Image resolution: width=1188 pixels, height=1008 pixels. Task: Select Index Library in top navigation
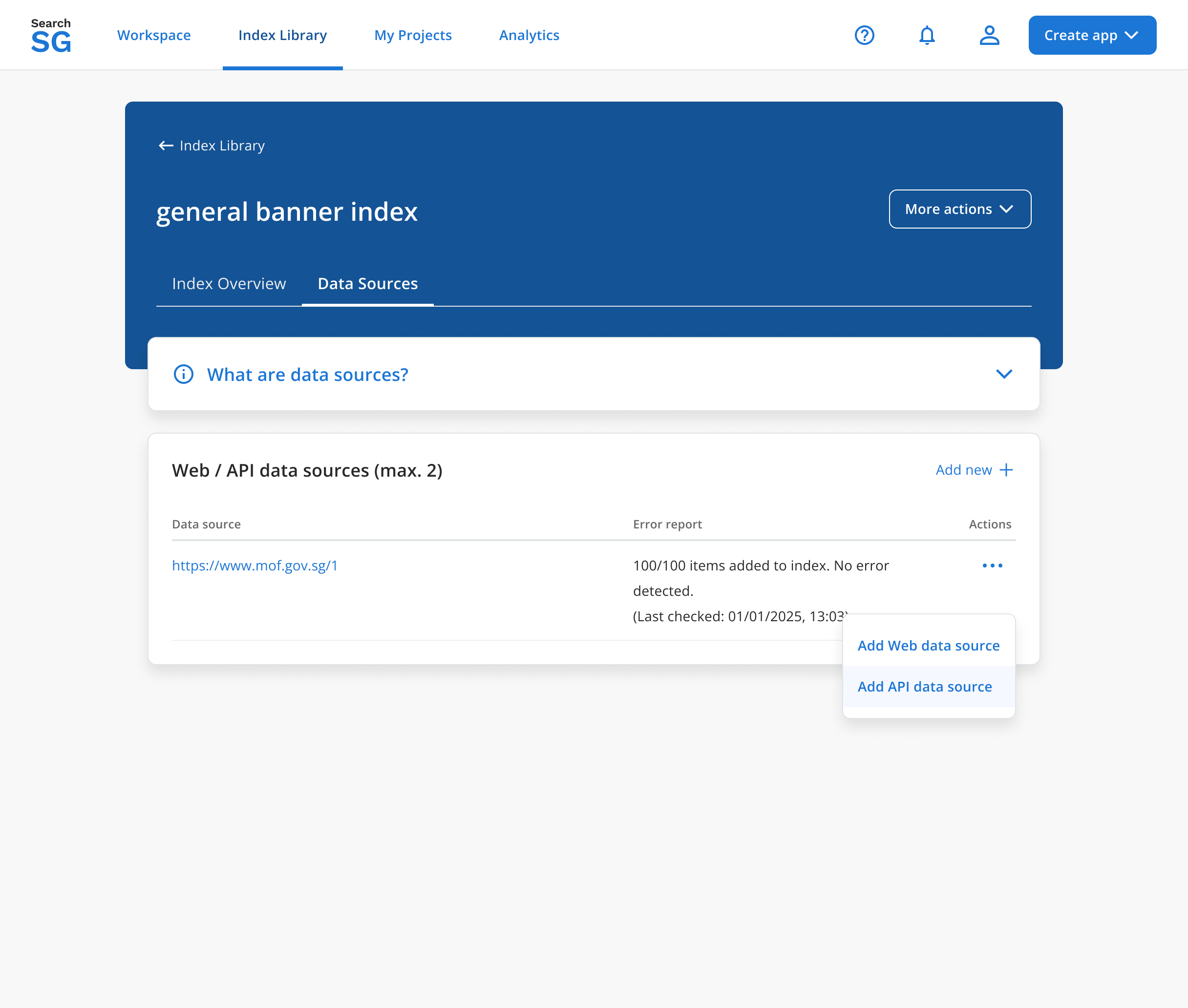pos(282,36)
